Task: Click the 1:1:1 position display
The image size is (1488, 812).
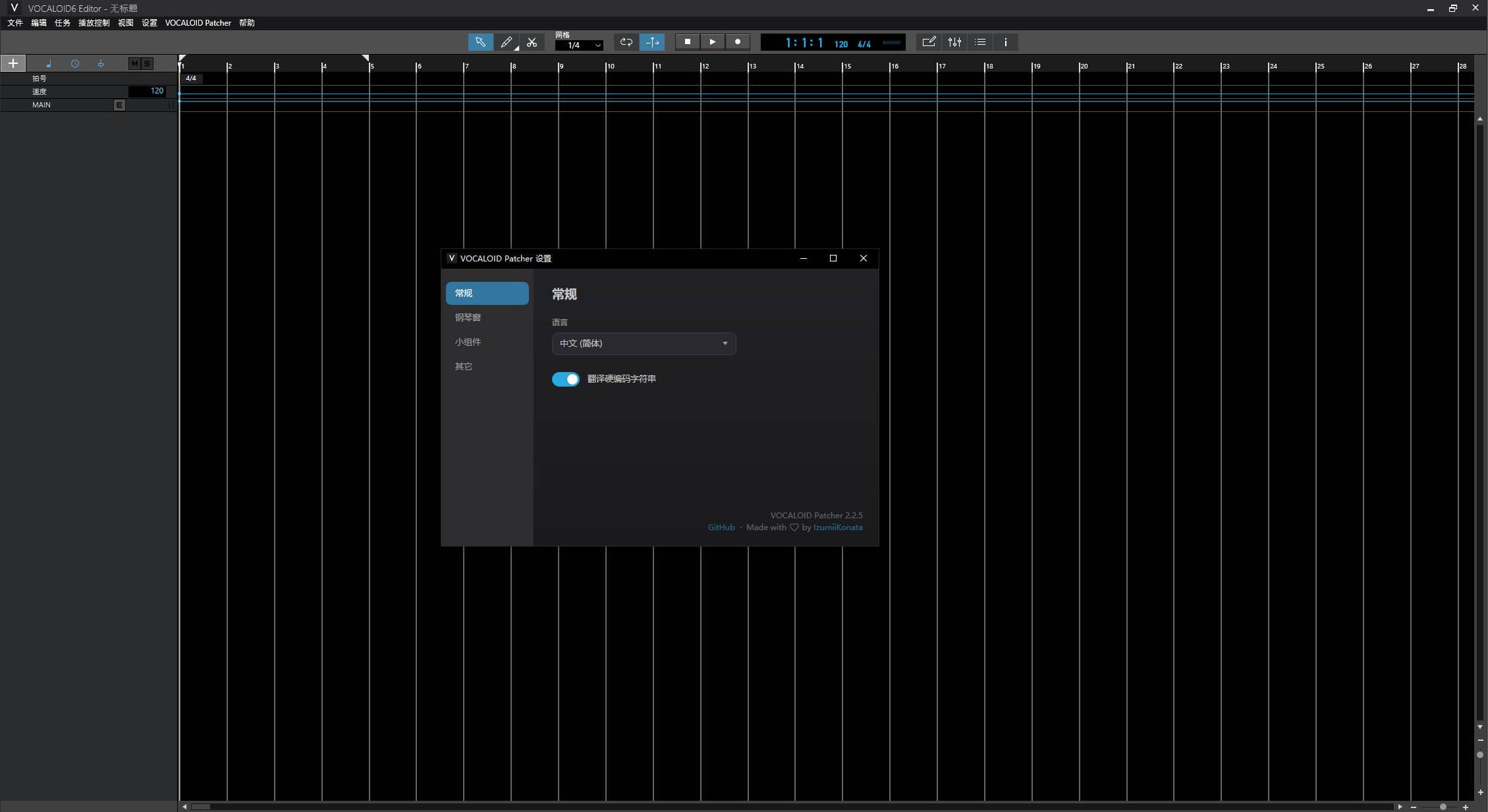Action: click(804, 43)
